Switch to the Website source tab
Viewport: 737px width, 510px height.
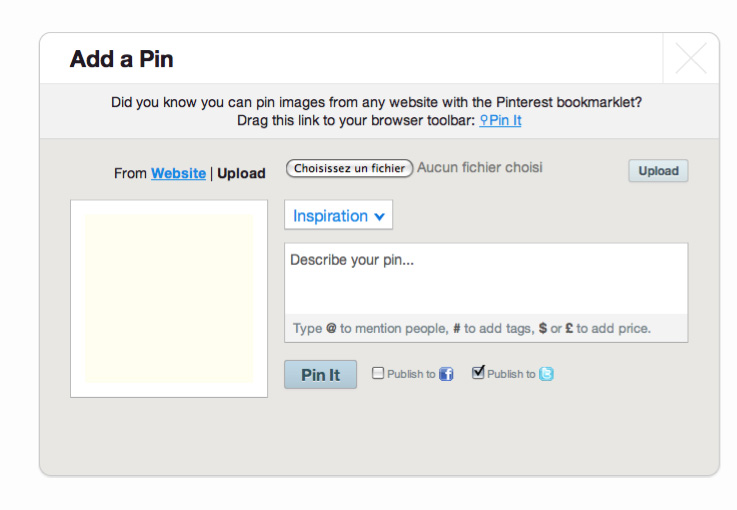[178, 173]
